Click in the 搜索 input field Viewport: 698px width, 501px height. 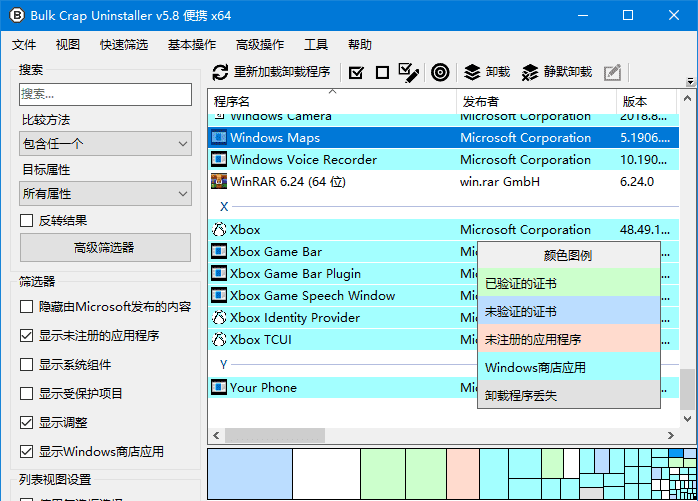coord(106,94)
